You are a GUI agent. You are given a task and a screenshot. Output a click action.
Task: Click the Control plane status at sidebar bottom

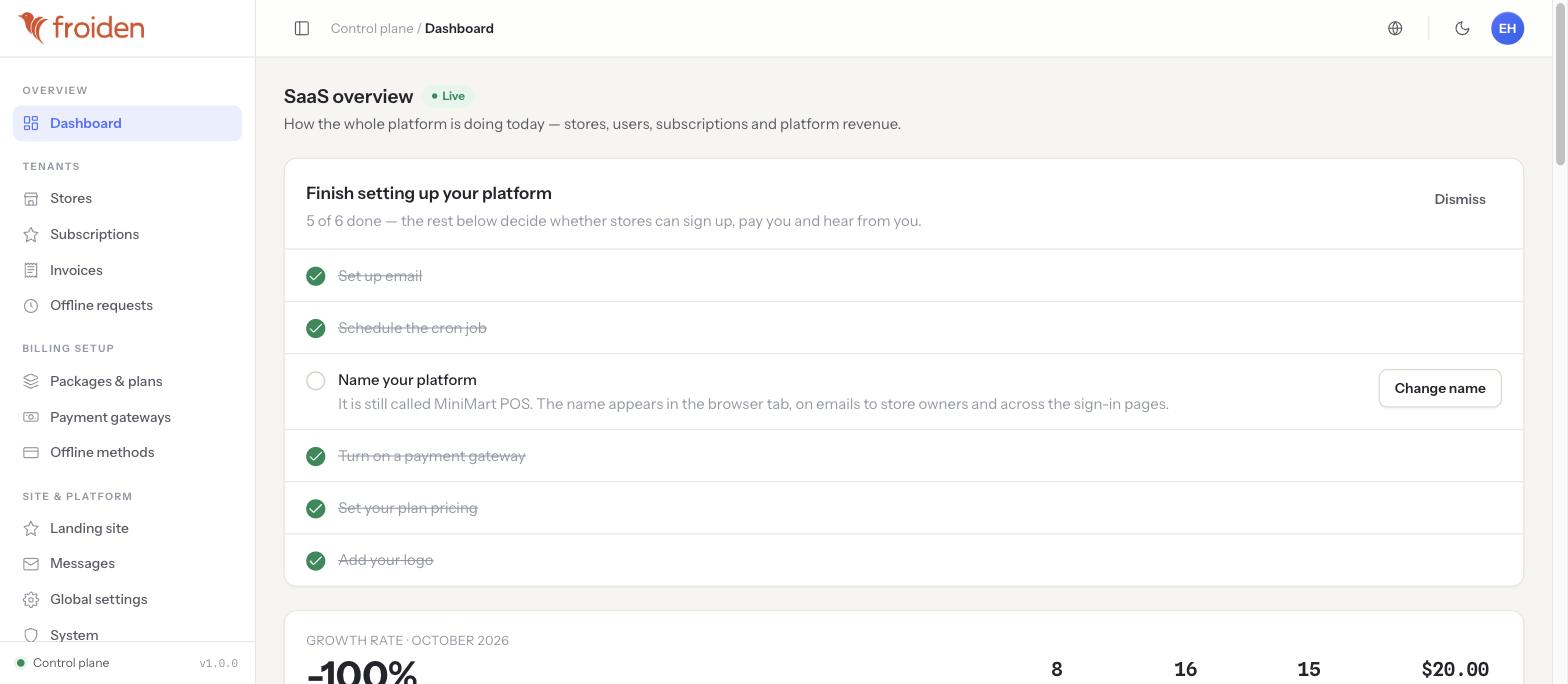(x=63, y=663)
